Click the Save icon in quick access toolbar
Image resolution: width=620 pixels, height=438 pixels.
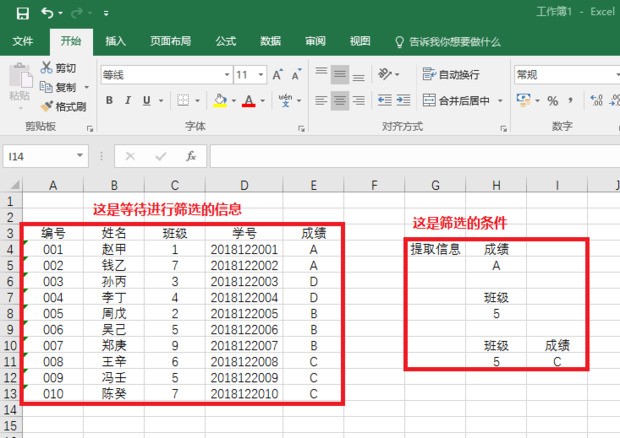pyautogui.click(x=23, y=13)
